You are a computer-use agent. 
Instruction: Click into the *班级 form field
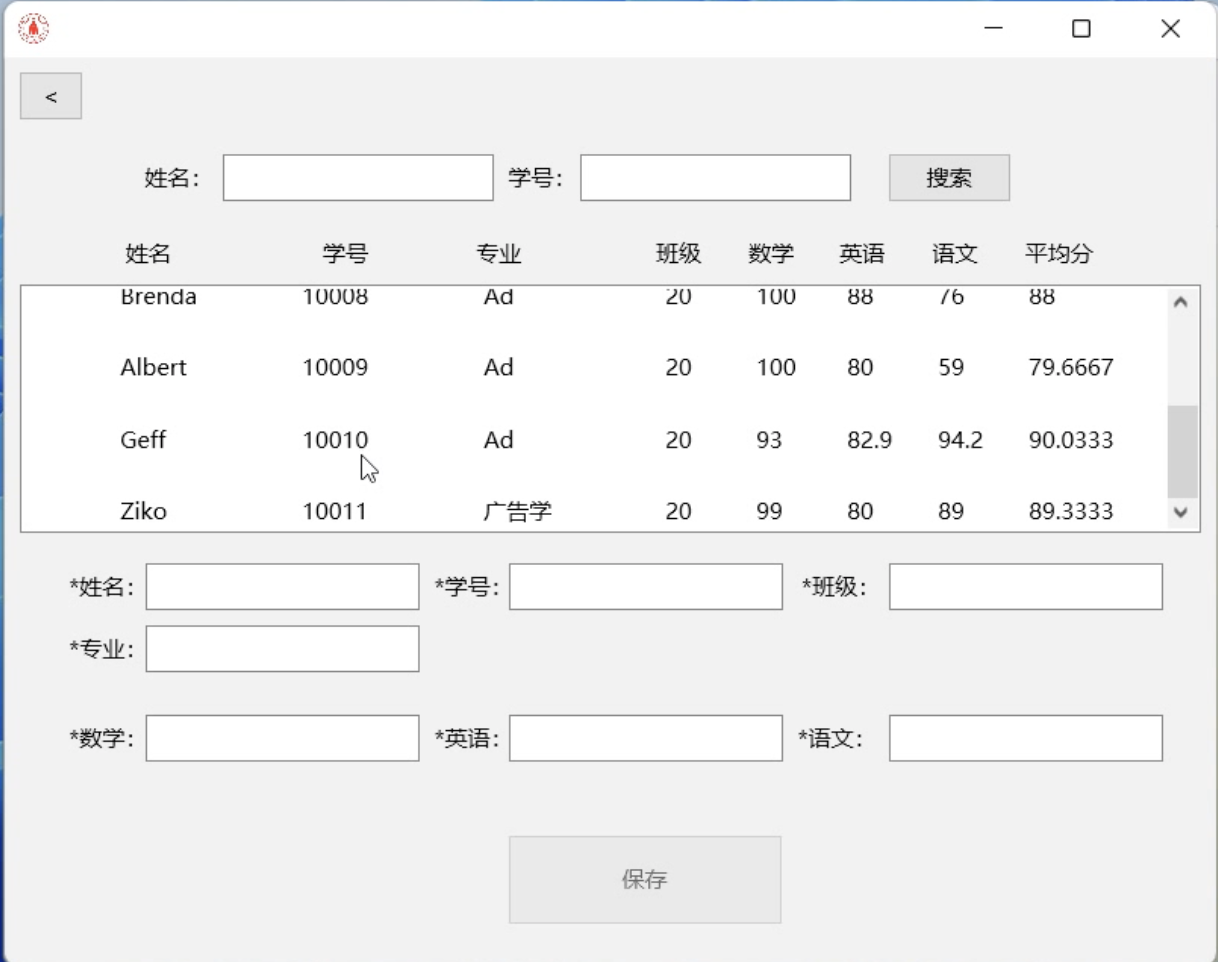(1025, 587)
